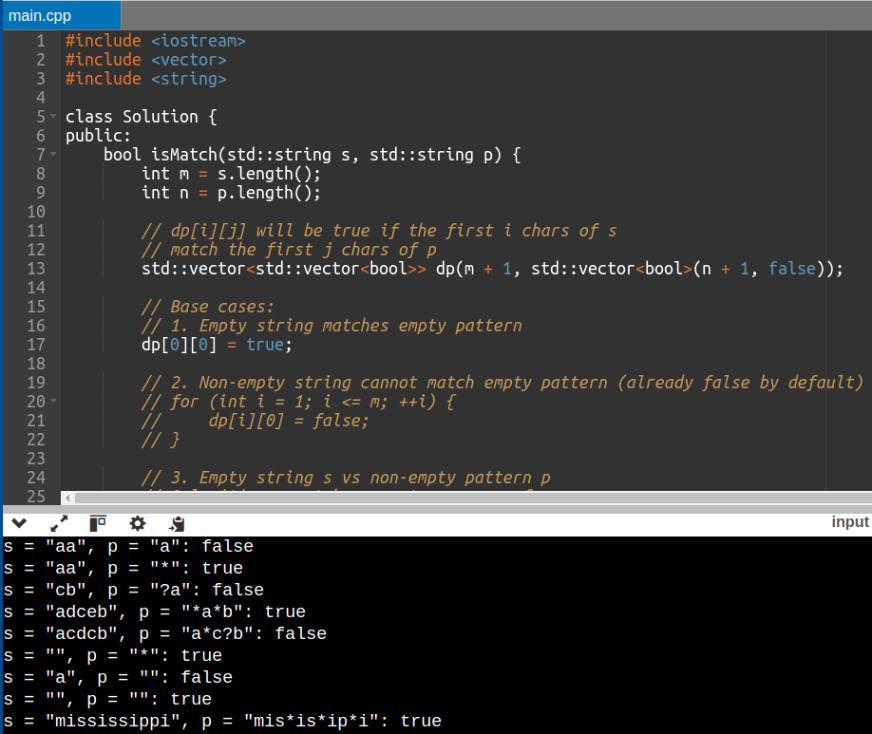Screen dimensions: 872x734
Task: Click the 'class Solution {' text
Action: (x=141, y=117)
